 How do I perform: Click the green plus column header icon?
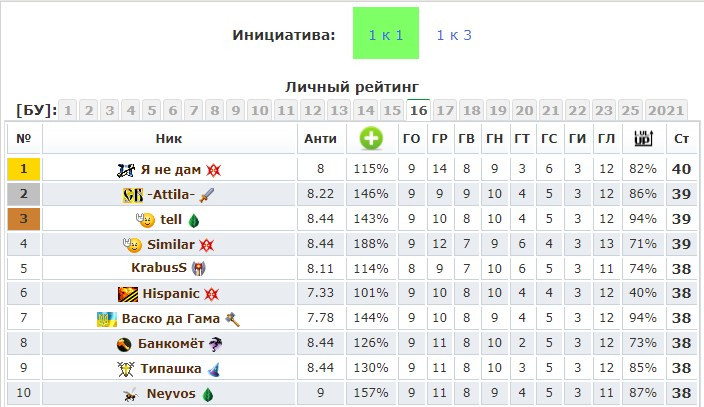[x=371, y=138]
